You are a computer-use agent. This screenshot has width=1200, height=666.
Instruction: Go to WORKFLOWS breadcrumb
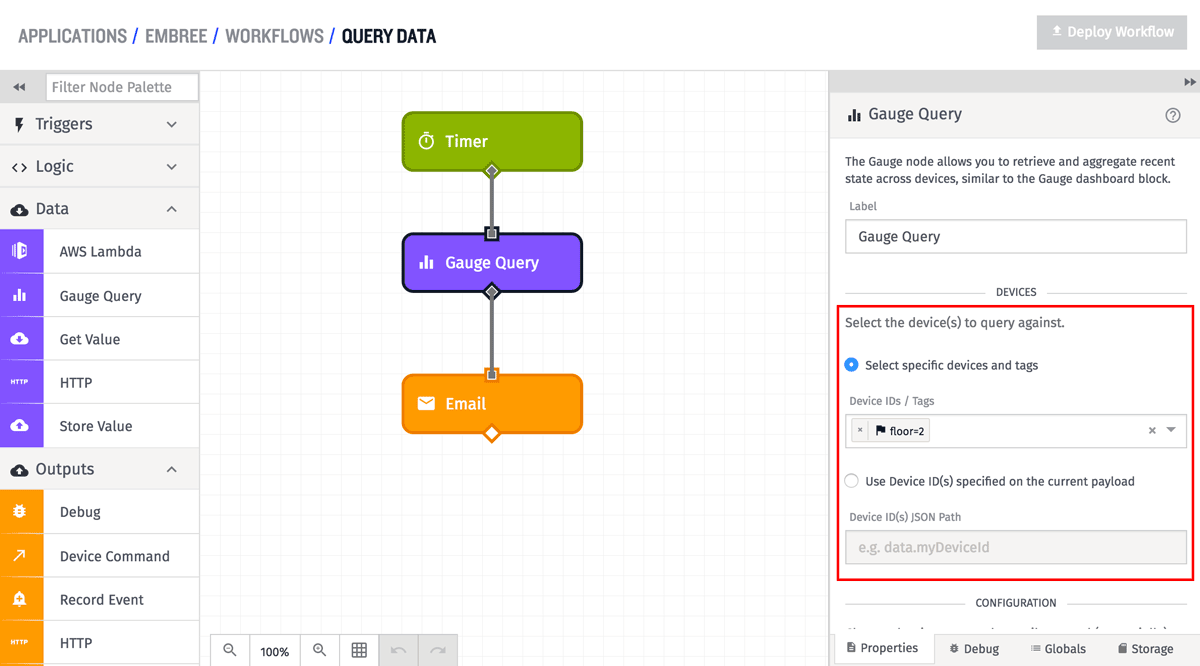(274, 36)
